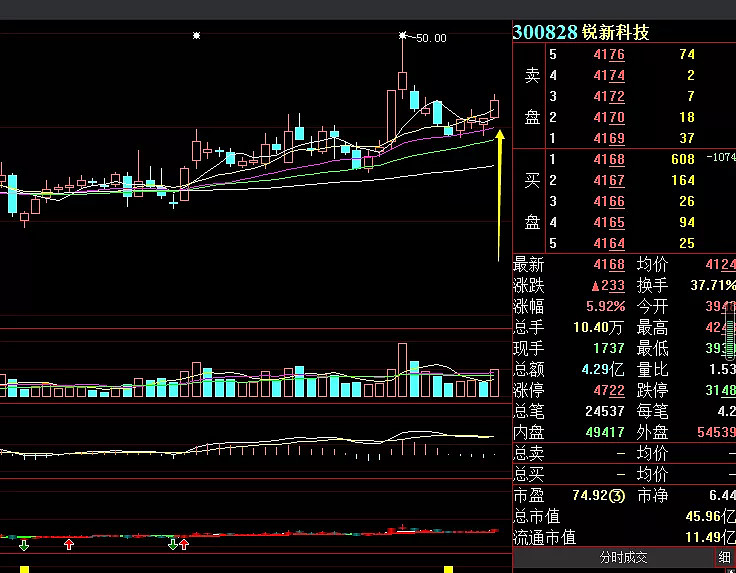Click the buy-2 price 4167

point(609,181)
